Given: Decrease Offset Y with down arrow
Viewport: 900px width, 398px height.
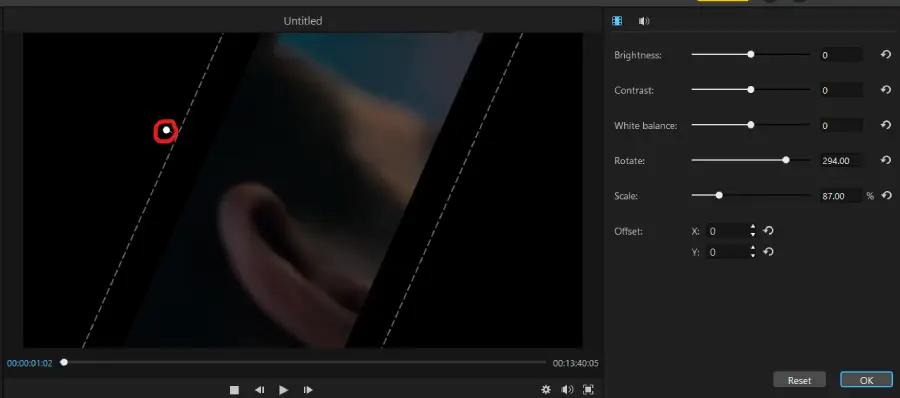Looking at the screenshot, I should 752,256.
